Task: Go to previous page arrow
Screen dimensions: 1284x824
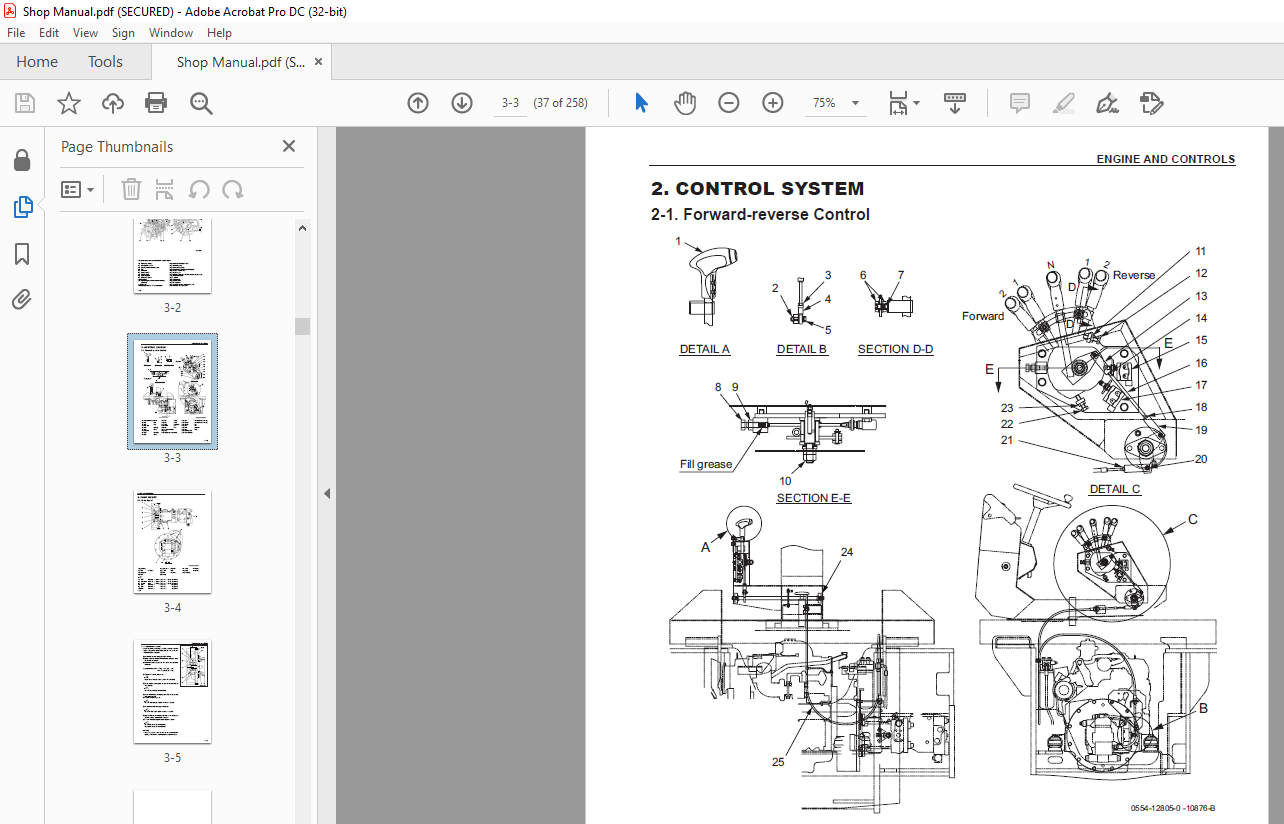Action: tap(418, 103)
